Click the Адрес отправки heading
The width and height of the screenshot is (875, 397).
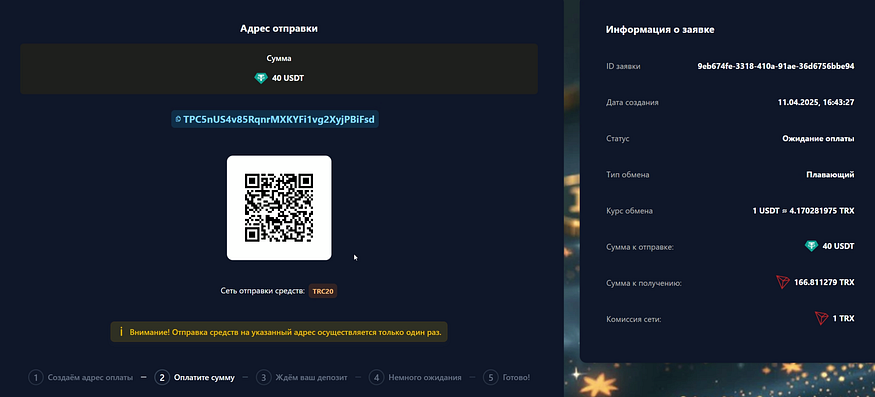tap(279, 28)
